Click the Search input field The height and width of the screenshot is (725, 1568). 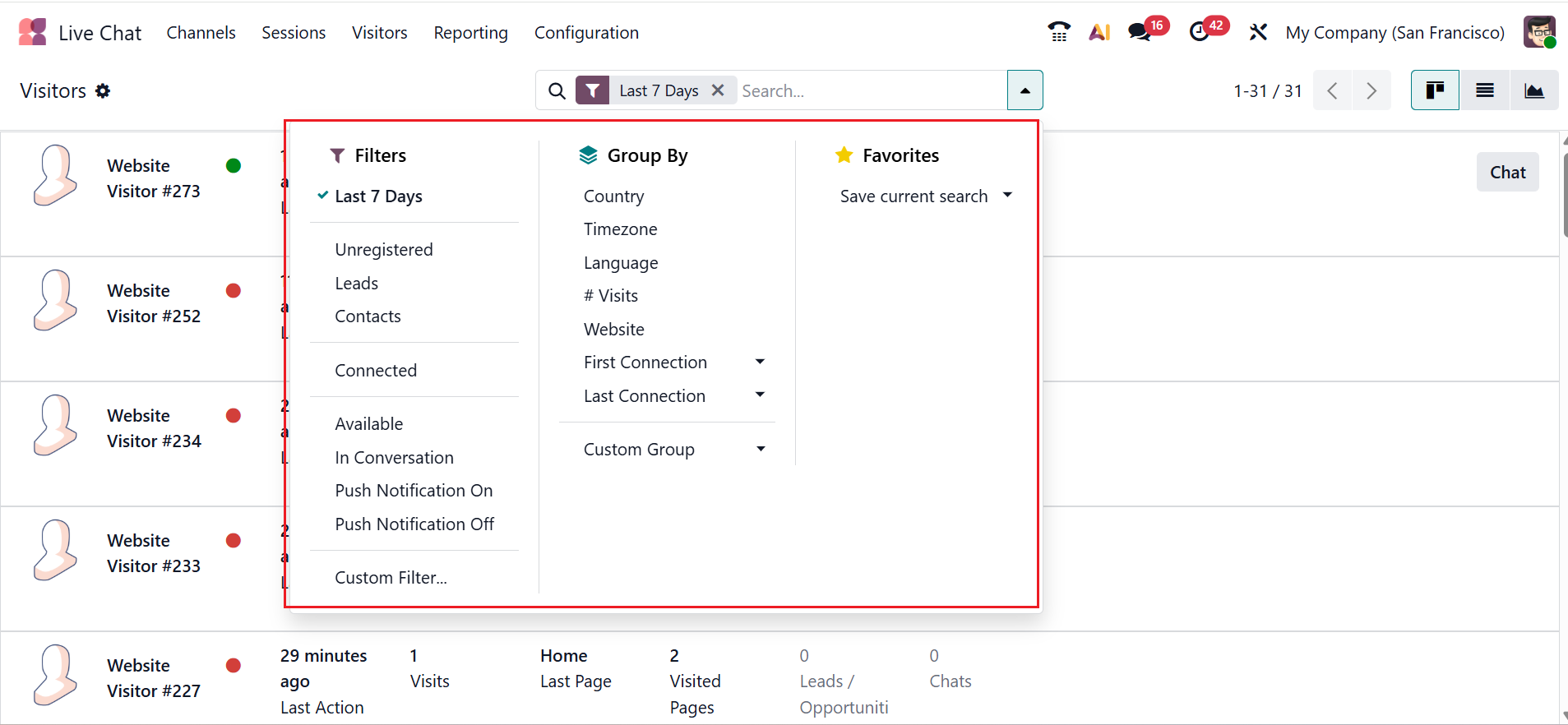[x=870, y=90]
